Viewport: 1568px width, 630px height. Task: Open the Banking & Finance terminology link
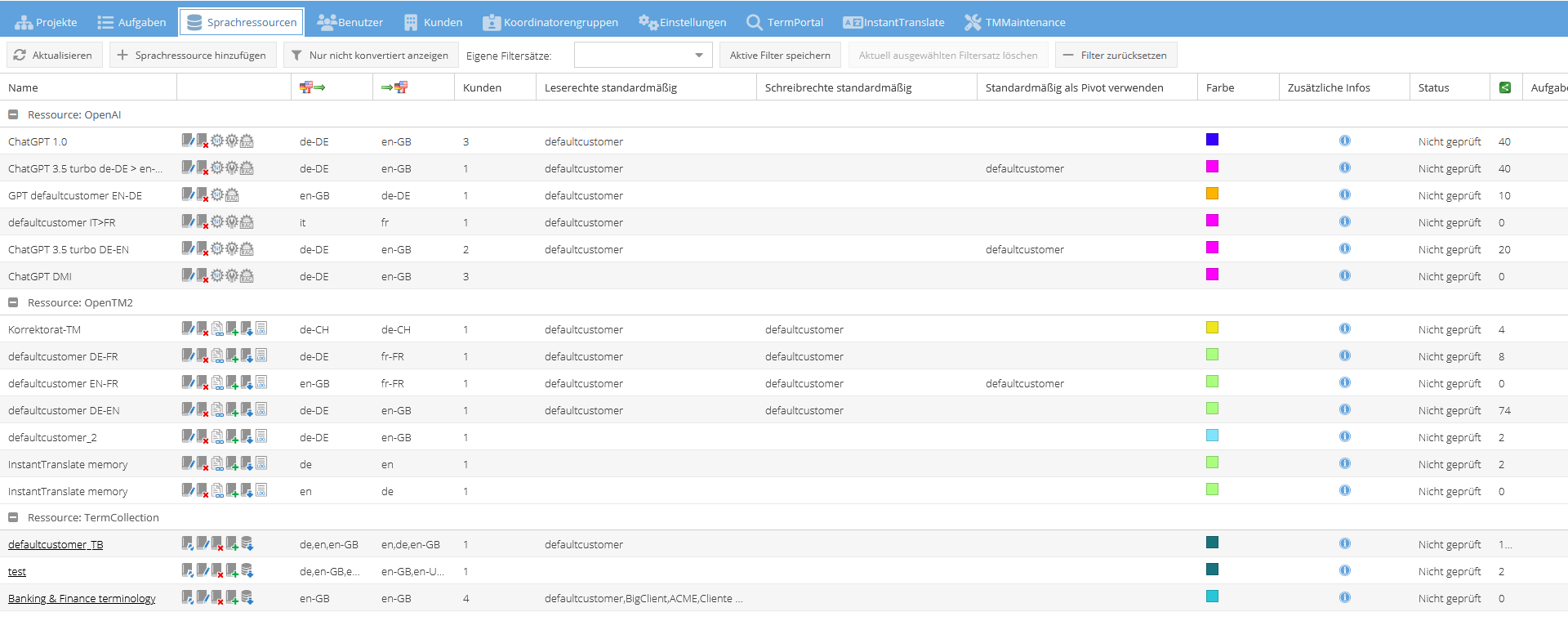[82, 598]
